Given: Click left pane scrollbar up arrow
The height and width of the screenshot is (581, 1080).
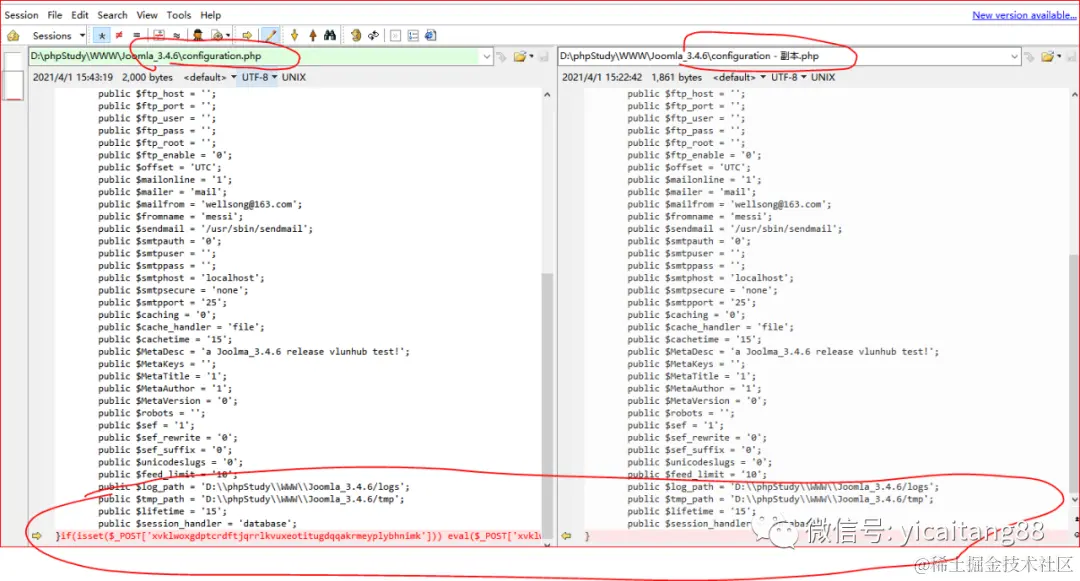Looking at the screenshot, I should (x=547, y=94).
